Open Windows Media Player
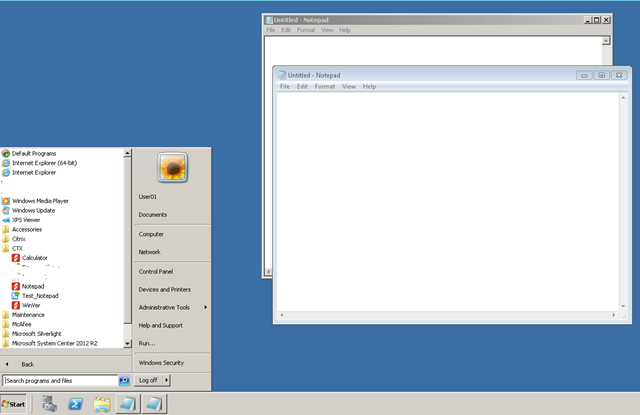 pos(40,200)
